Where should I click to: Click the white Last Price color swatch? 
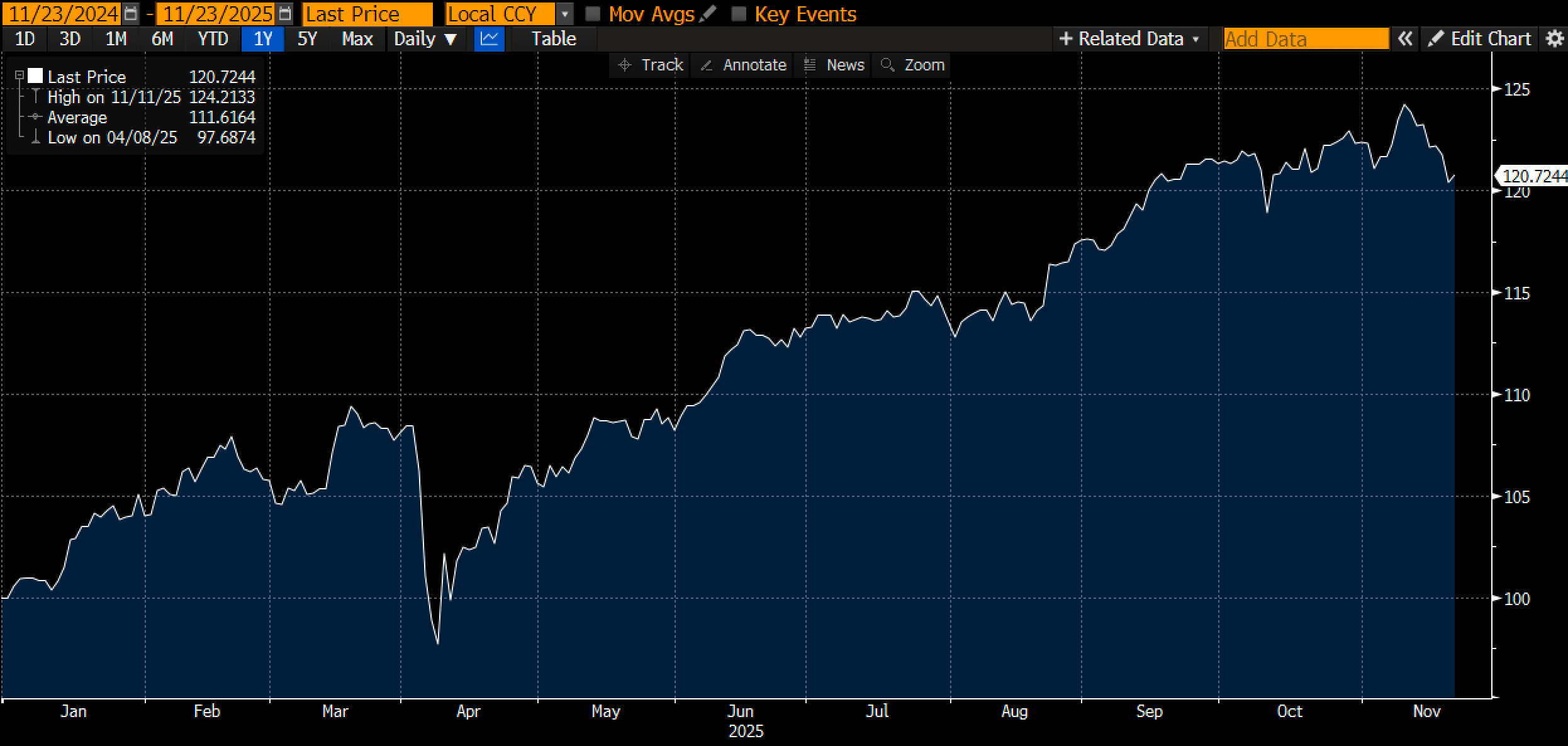click(36, 76)
